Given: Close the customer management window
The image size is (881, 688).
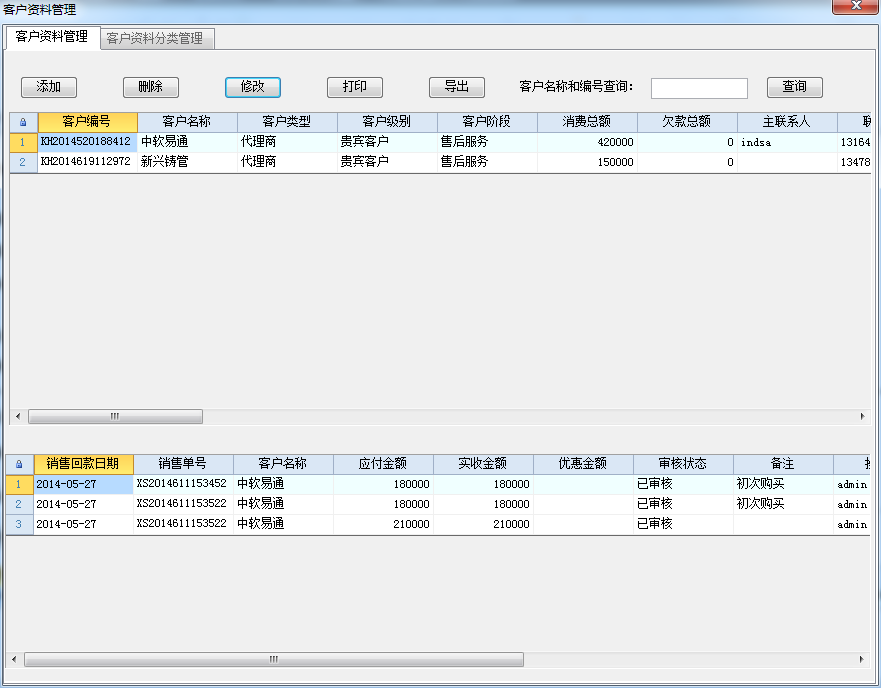Looking at the screenshot, I should (856, 7).
